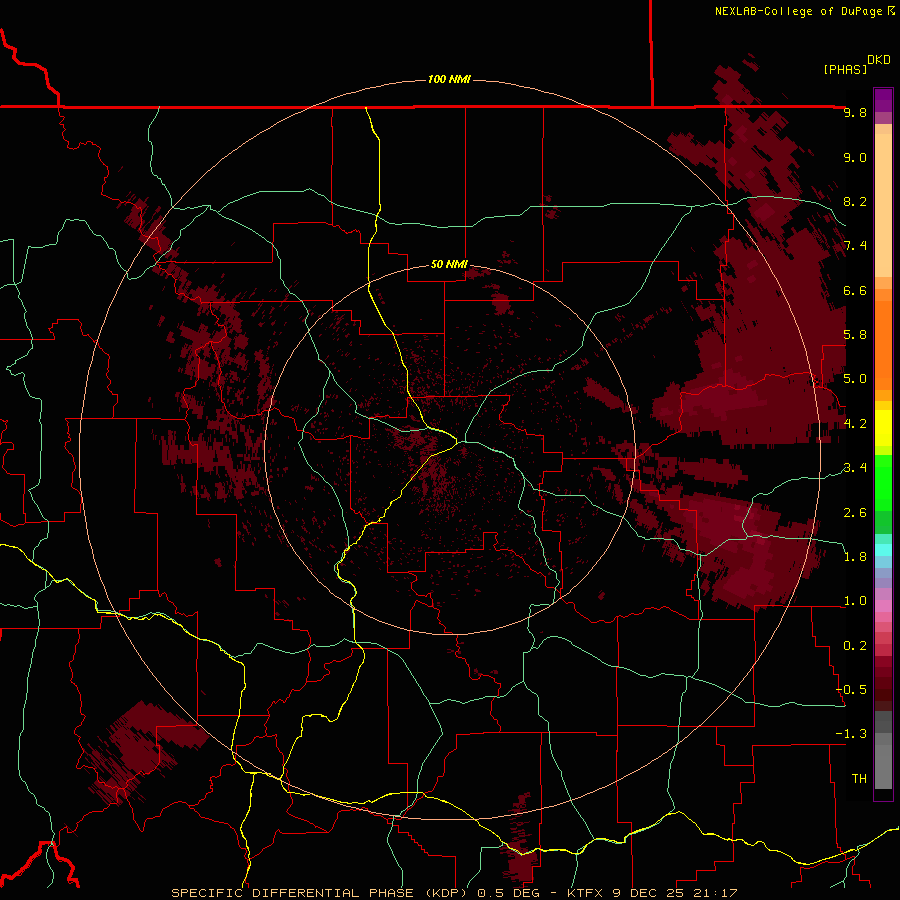Pick the peach segment of the color bar
Viewport: 900px width, 900px height.
pyautogui.click(x=883, y=205)
